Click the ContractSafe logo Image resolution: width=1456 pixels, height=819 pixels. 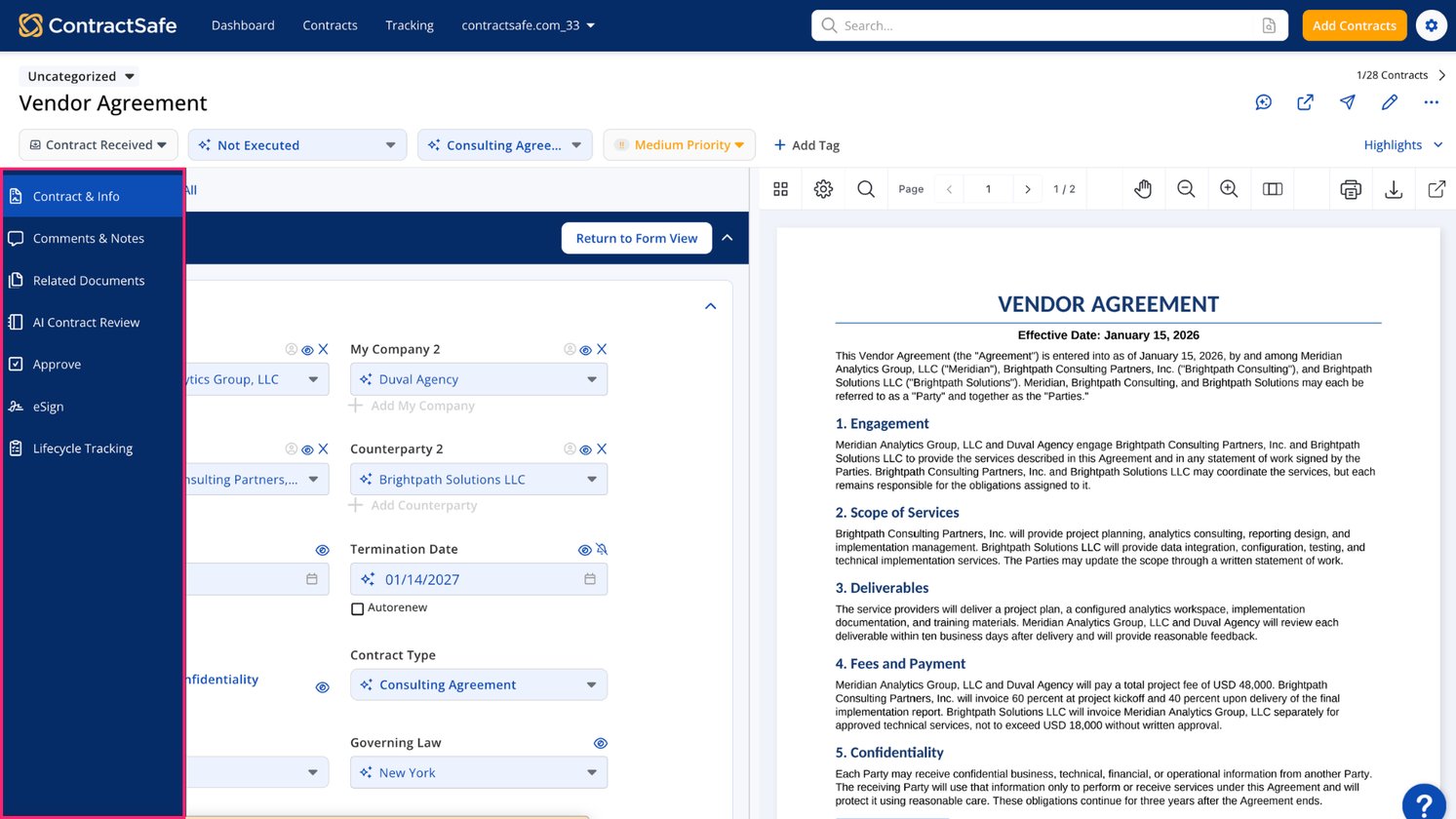[x=98, y=25]
